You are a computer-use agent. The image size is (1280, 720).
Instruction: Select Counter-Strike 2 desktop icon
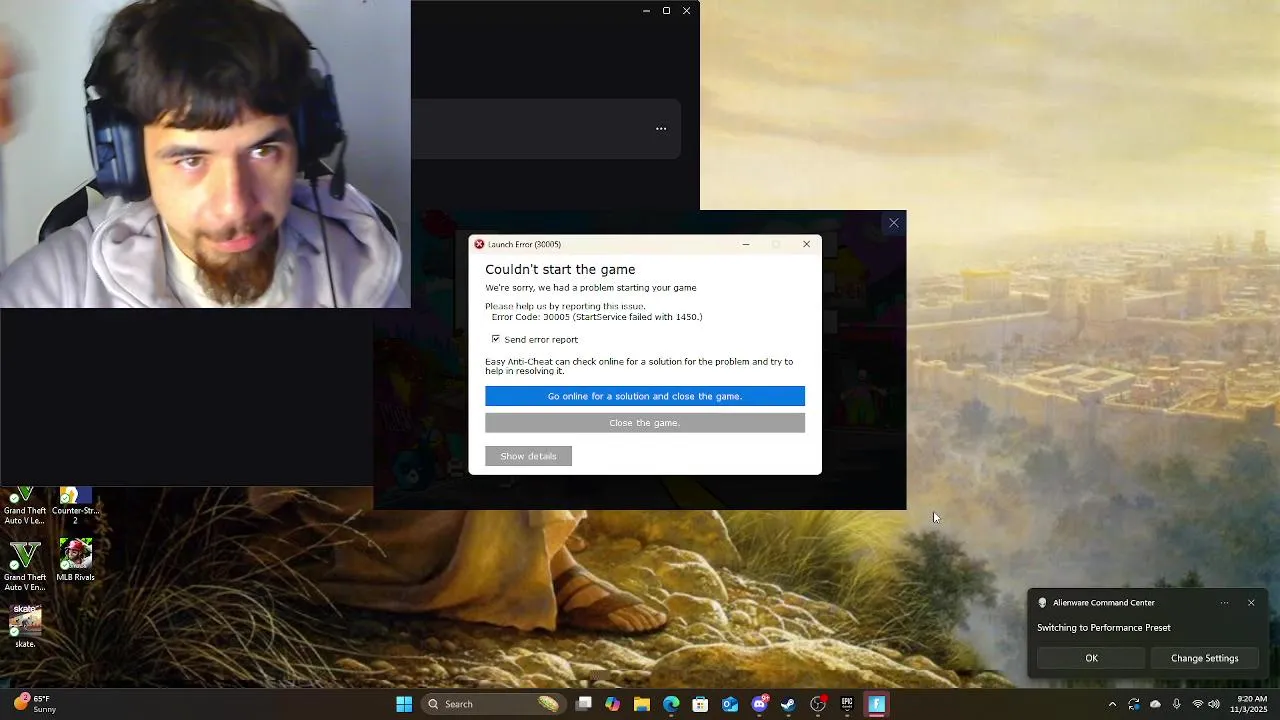[75, 507]
